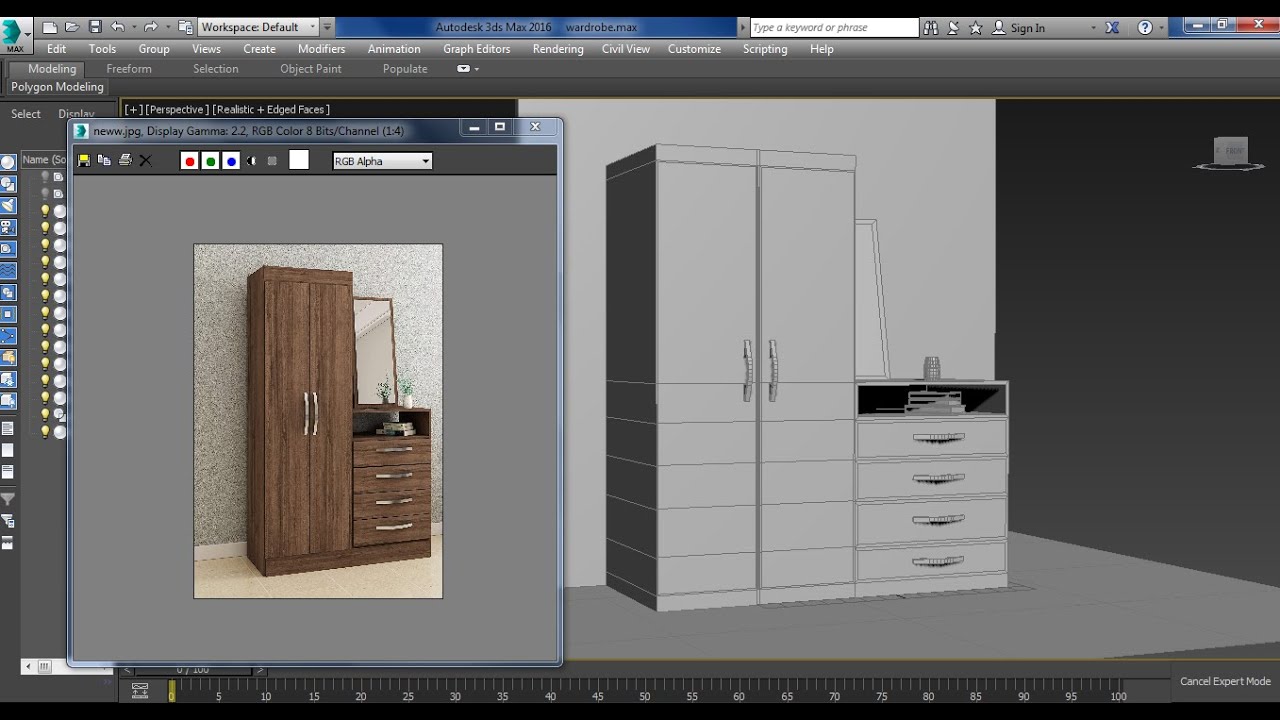1280x720 pixels.
Task: Toggle blue channel in image viewer
Action: coord(231,161)
